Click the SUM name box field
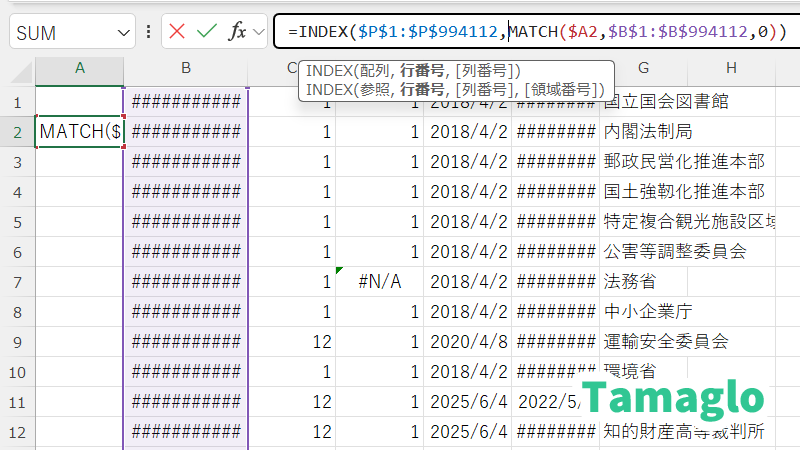The width and height of the screenshot is (800, 450). 60,32
